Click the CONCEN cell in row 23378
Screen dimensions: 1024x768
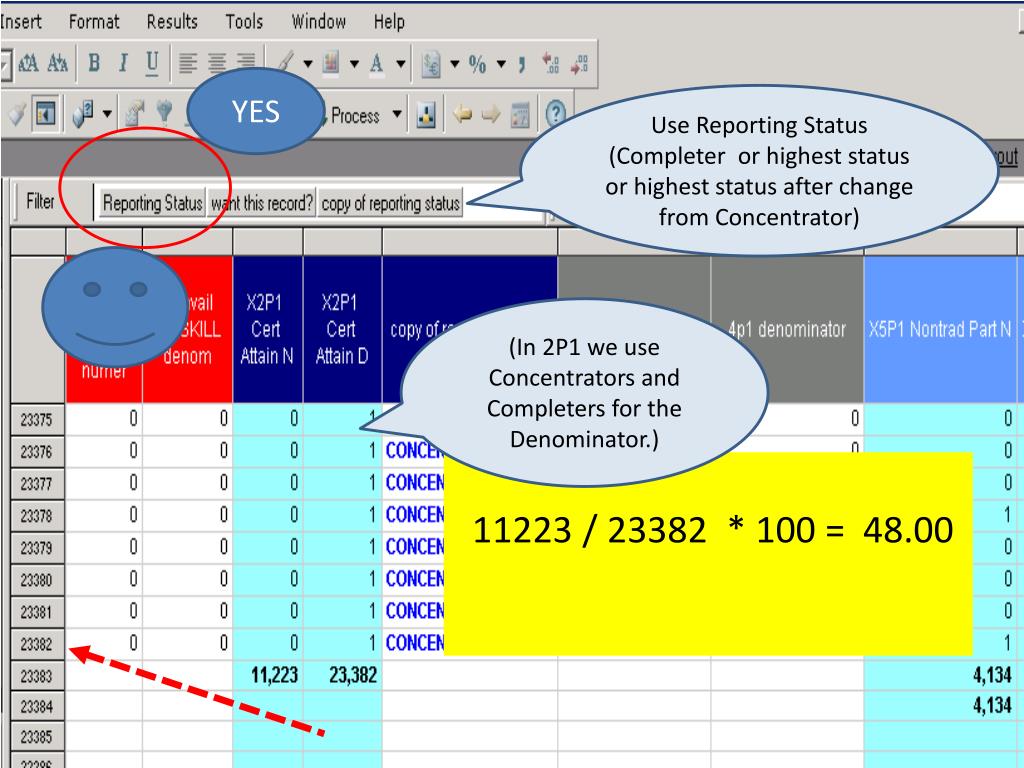(x=413, y=515)
